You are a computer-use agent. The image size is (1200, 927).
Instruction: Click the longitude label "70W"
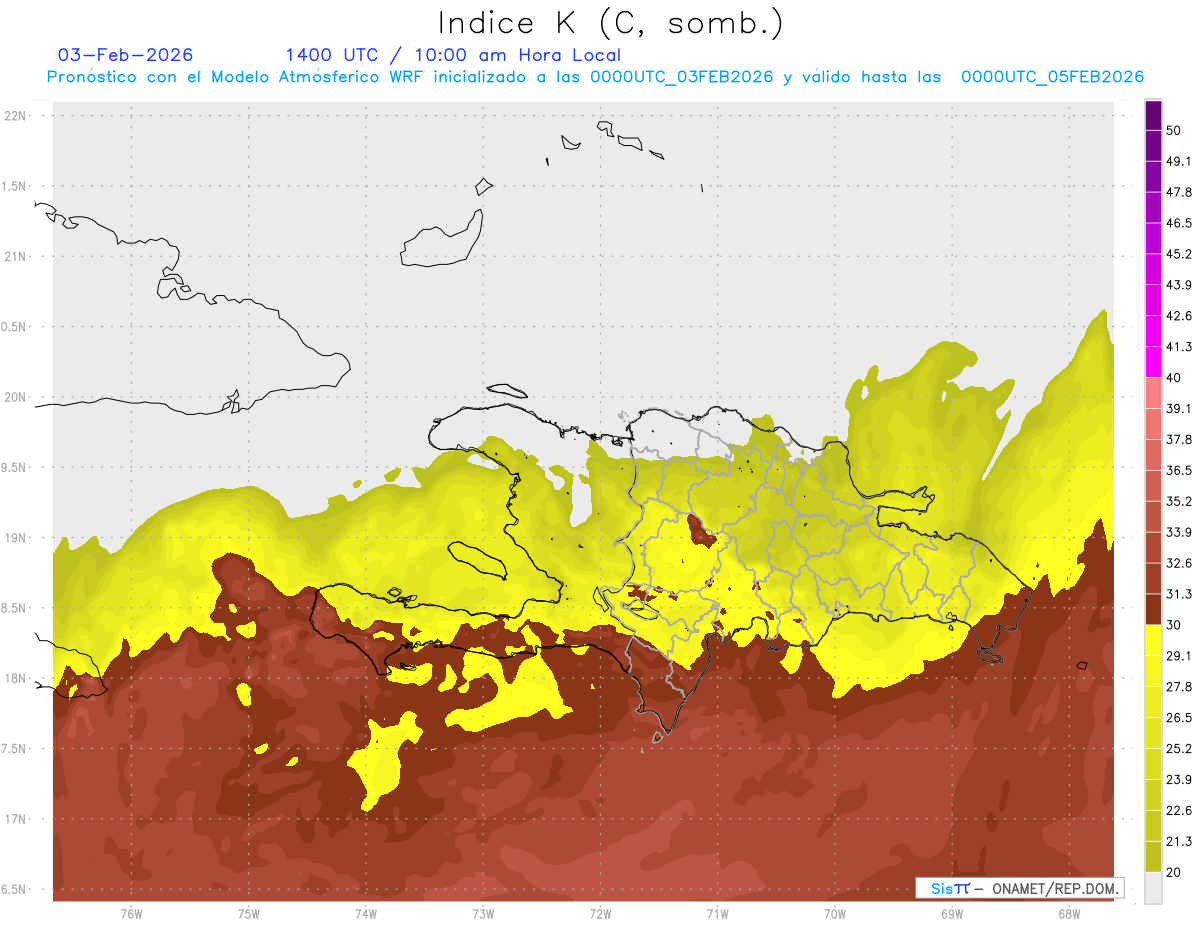[x=835, y=914]
